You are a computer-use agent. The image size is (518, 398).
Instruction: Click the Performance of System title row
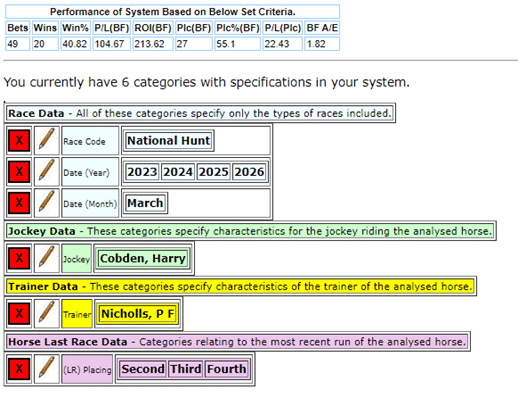[x=173, y=12]
